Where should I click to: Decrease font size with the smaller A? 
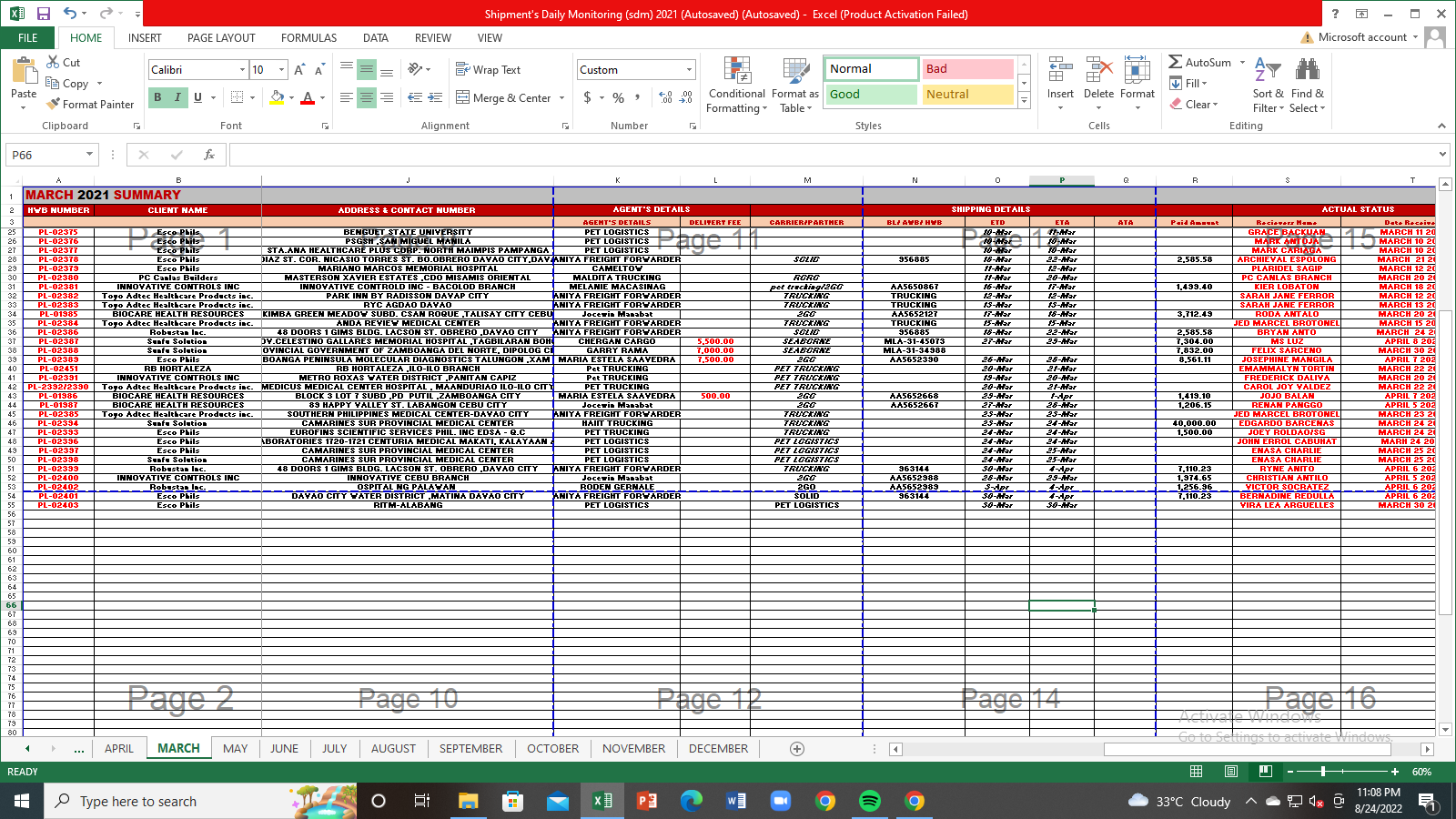pos(319,70)
